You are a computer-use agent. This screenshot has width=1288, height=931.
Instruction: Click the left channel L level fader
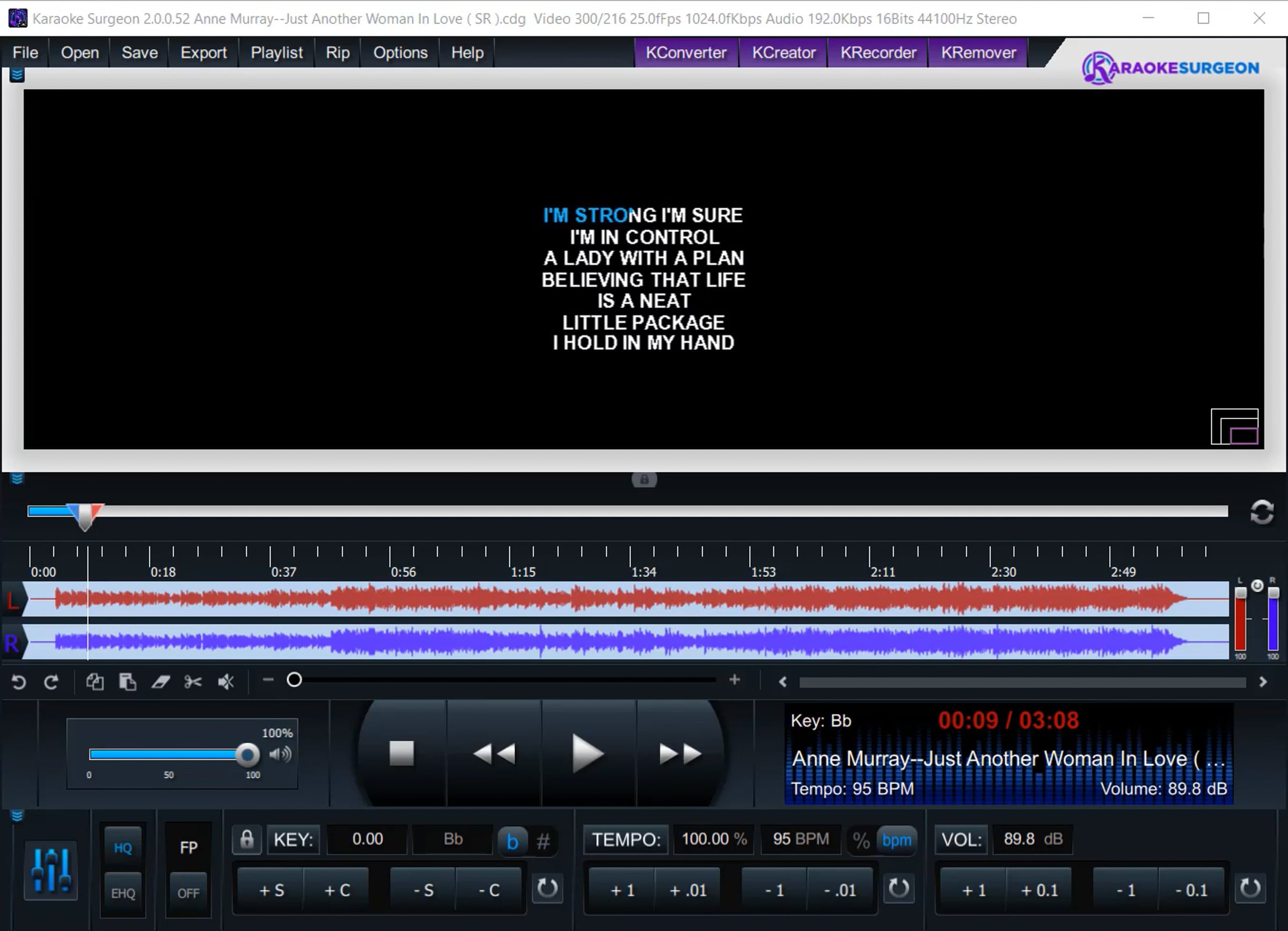(x=1241, y=592)
